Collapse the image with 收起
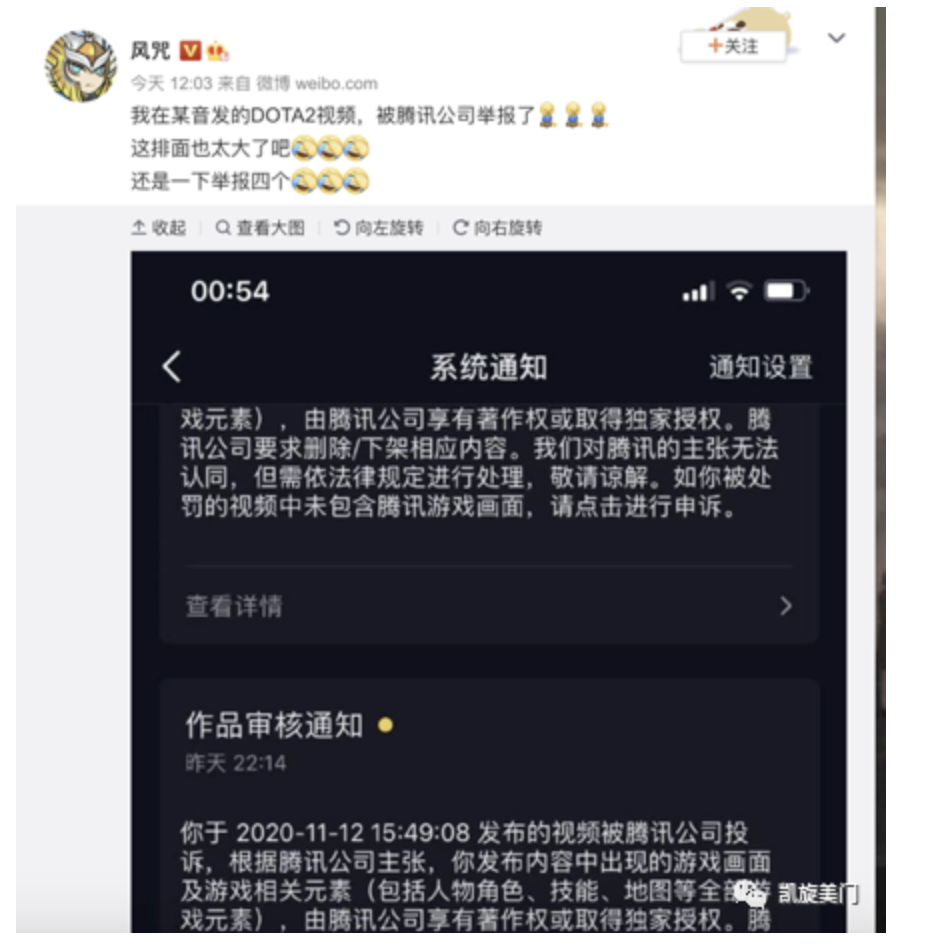The image size is (928, 952). 159,228
